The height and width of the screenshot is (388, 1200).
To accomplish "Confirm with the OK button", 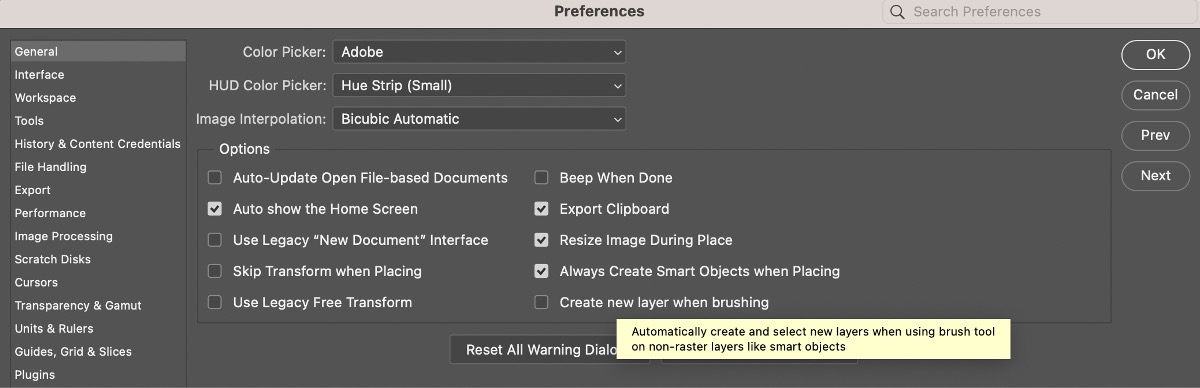I will tap(1155, 55).
